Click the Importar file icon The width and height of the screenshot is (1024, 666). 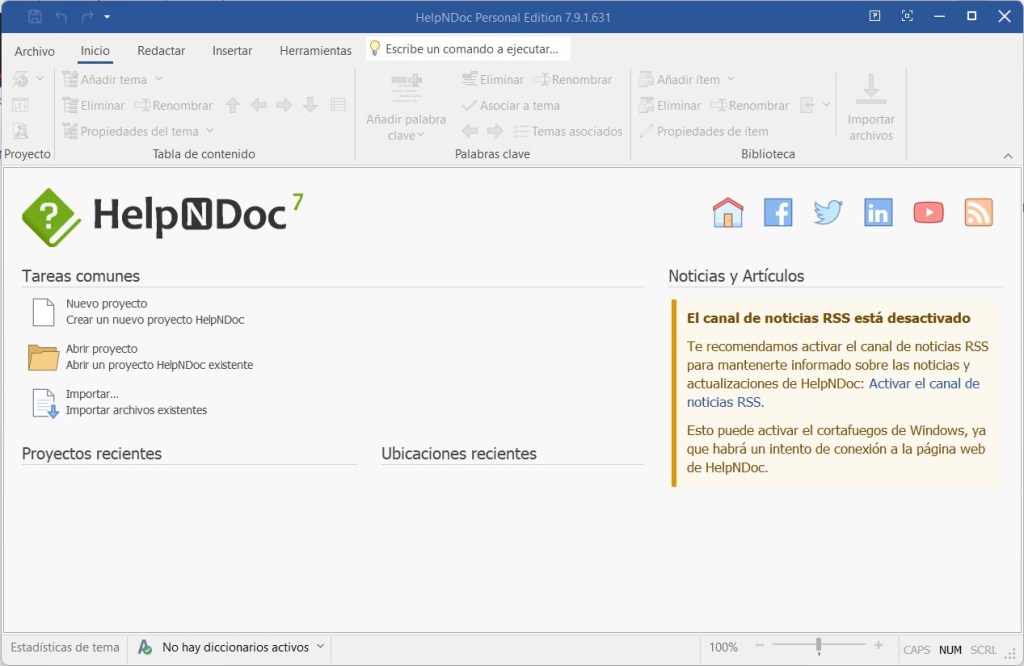[x=45, y=402]
